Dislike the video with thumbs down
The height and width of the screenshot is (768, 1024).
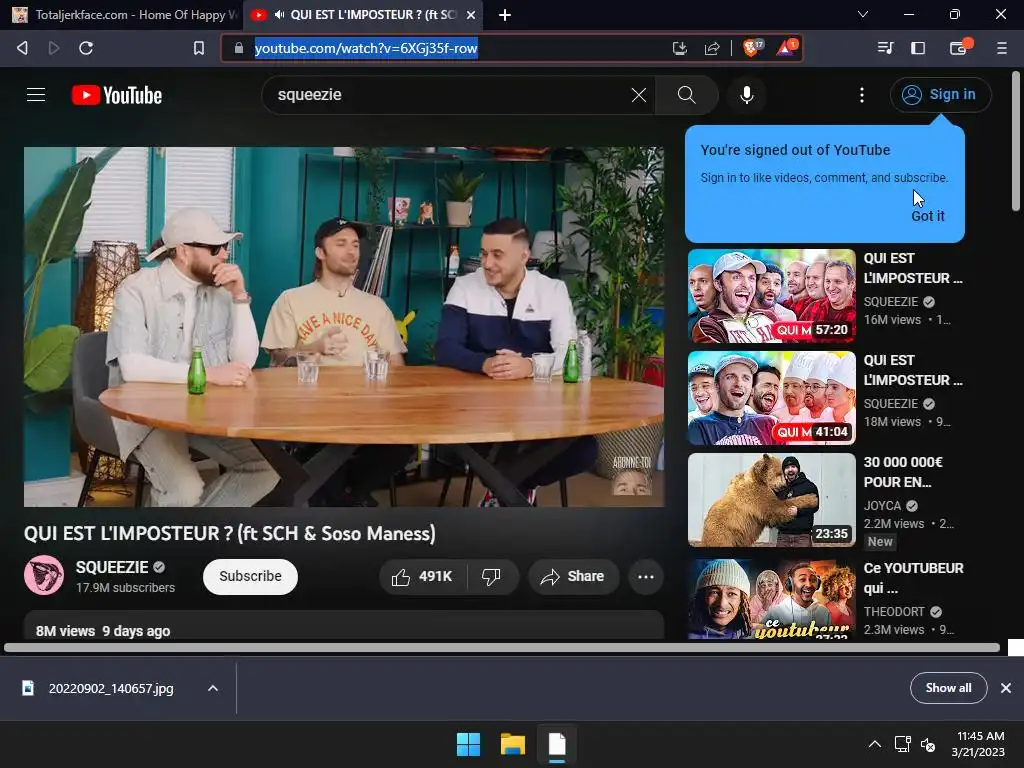(x=491, y=577)
